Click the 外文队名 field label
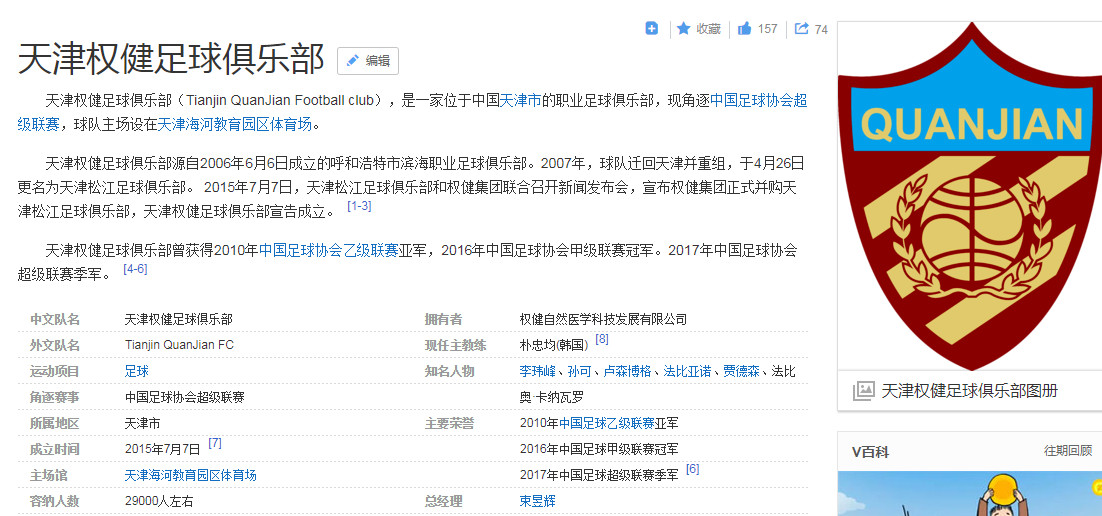 pyautogui.click(x=55, y=345)
